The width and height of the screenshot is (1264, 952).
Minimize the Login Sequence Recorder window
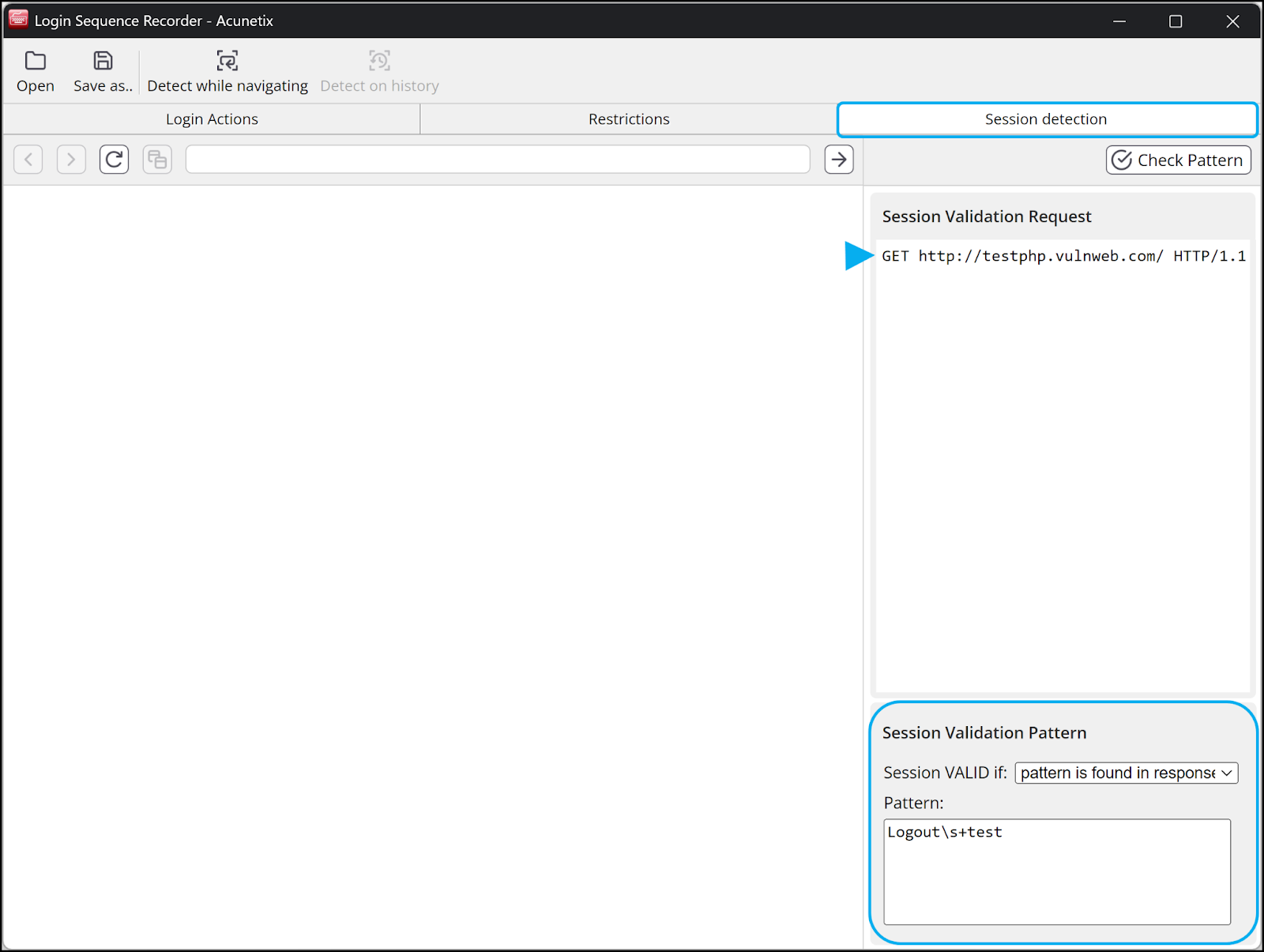1119,21
